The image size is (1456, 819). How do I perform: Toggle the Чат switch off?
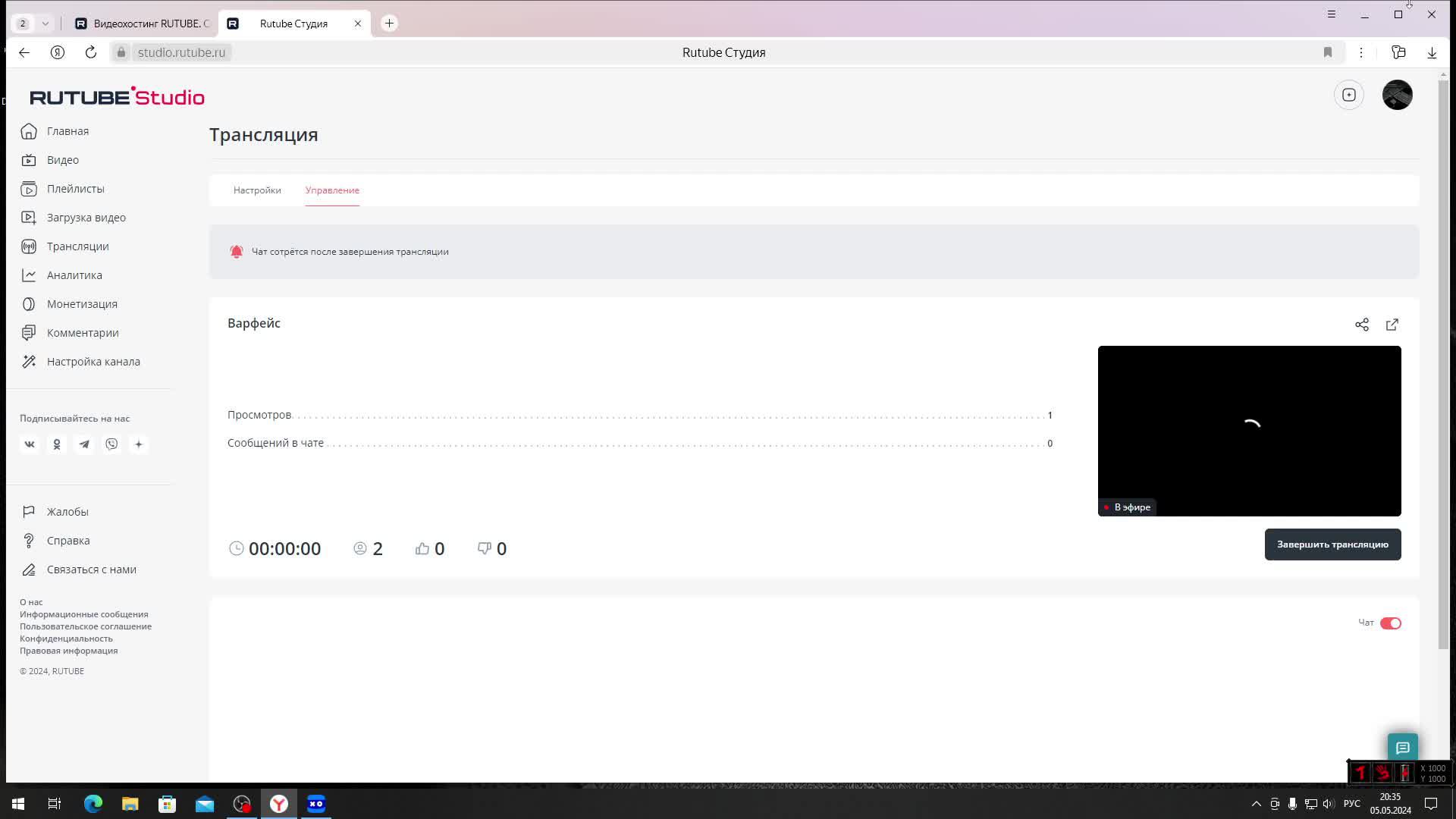[x=1391, y=623]
